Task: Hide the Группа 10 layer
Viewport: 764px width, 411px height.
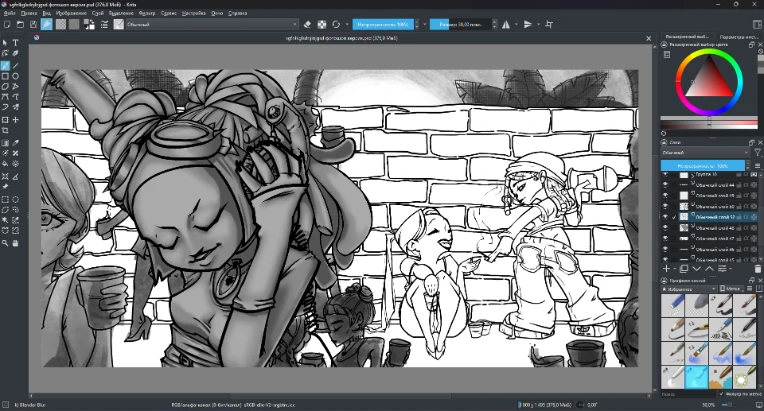Action: (665, 174)
